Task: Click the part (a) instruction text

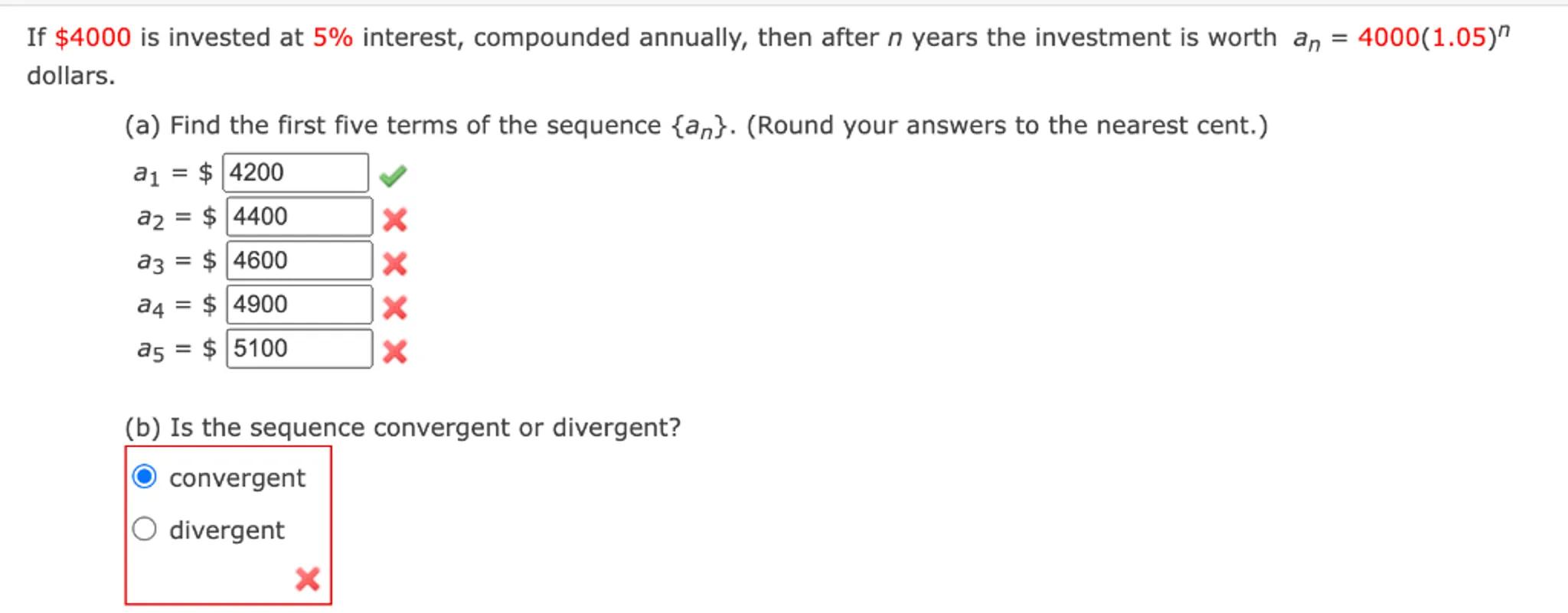Action: pyautogui.click(x=429, y=126)
